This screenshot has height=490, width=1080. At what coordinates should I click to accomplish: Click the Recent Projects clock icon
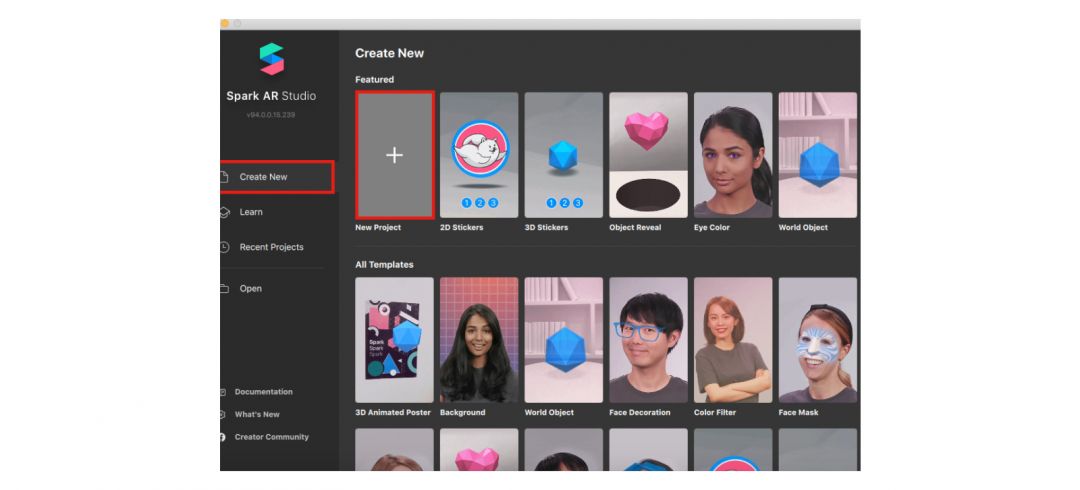(224, 247)
